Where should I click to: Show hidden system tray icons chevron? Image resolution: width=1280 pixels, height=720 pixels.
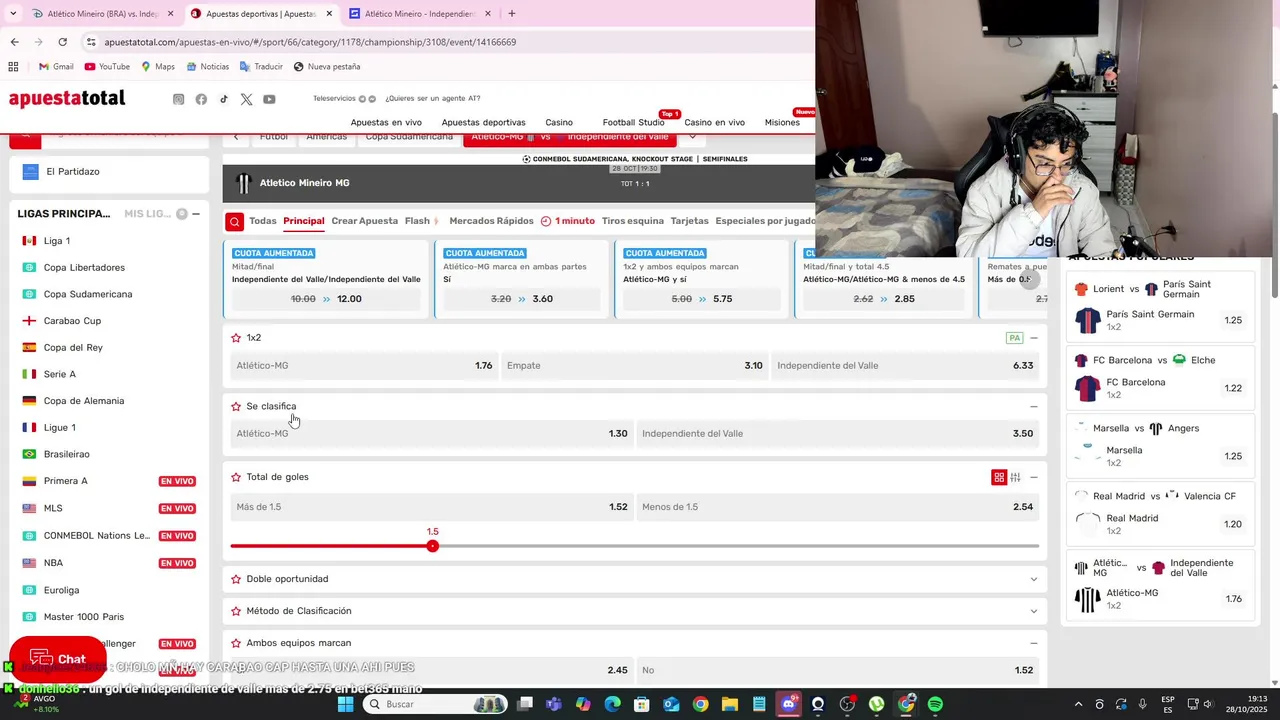coord(1079,704)
